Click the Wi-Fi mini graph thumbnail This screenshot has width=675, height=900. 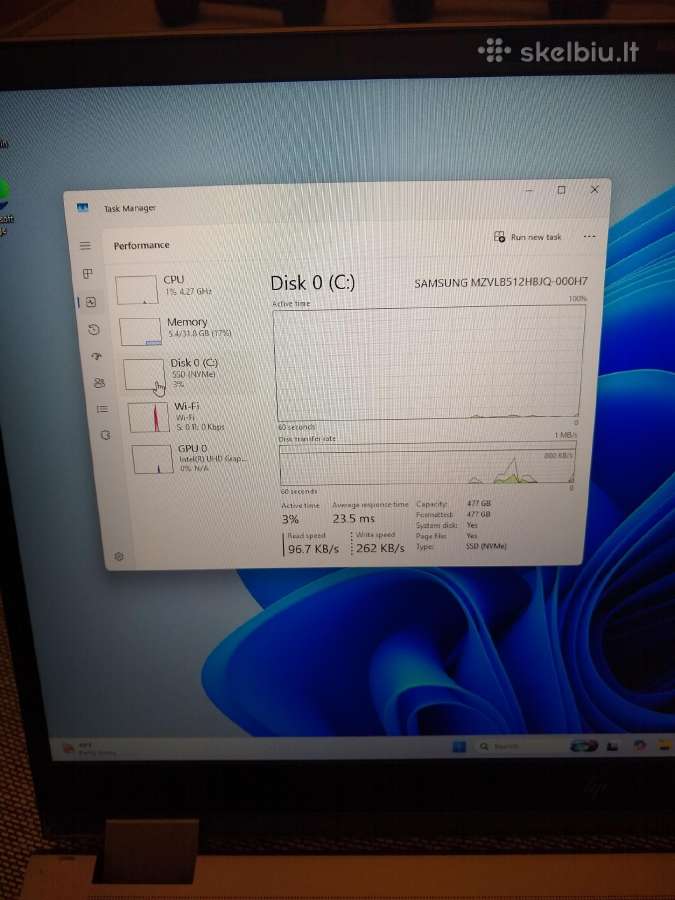pos(149,417)
